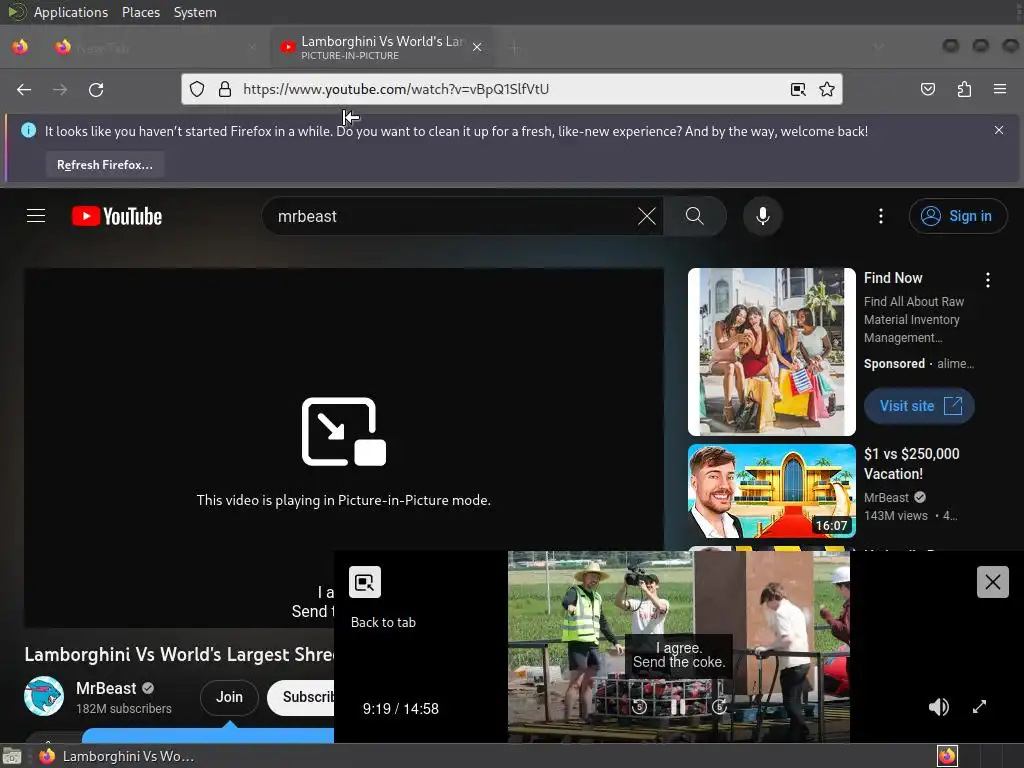This screenshot has height=768, width=1024.
Task: Open $1 vs $250,000 Vacation thumbnail
Action: (x=771, y=491)
